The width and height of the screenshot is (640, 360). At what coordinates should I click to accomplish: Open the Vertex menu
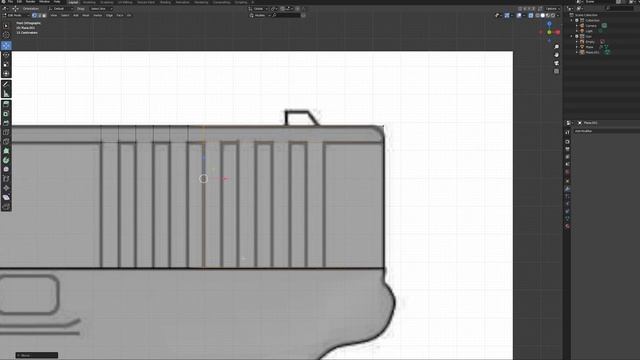(x=98, y=15)
